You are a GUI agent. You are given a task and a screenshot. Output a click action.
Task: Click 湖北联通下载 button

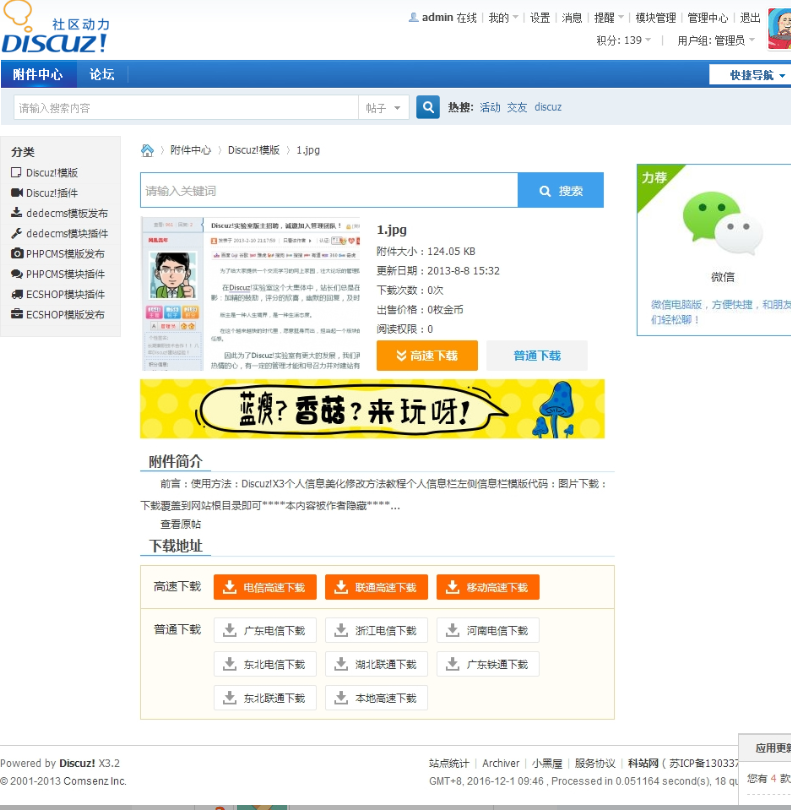coord(376,664)
